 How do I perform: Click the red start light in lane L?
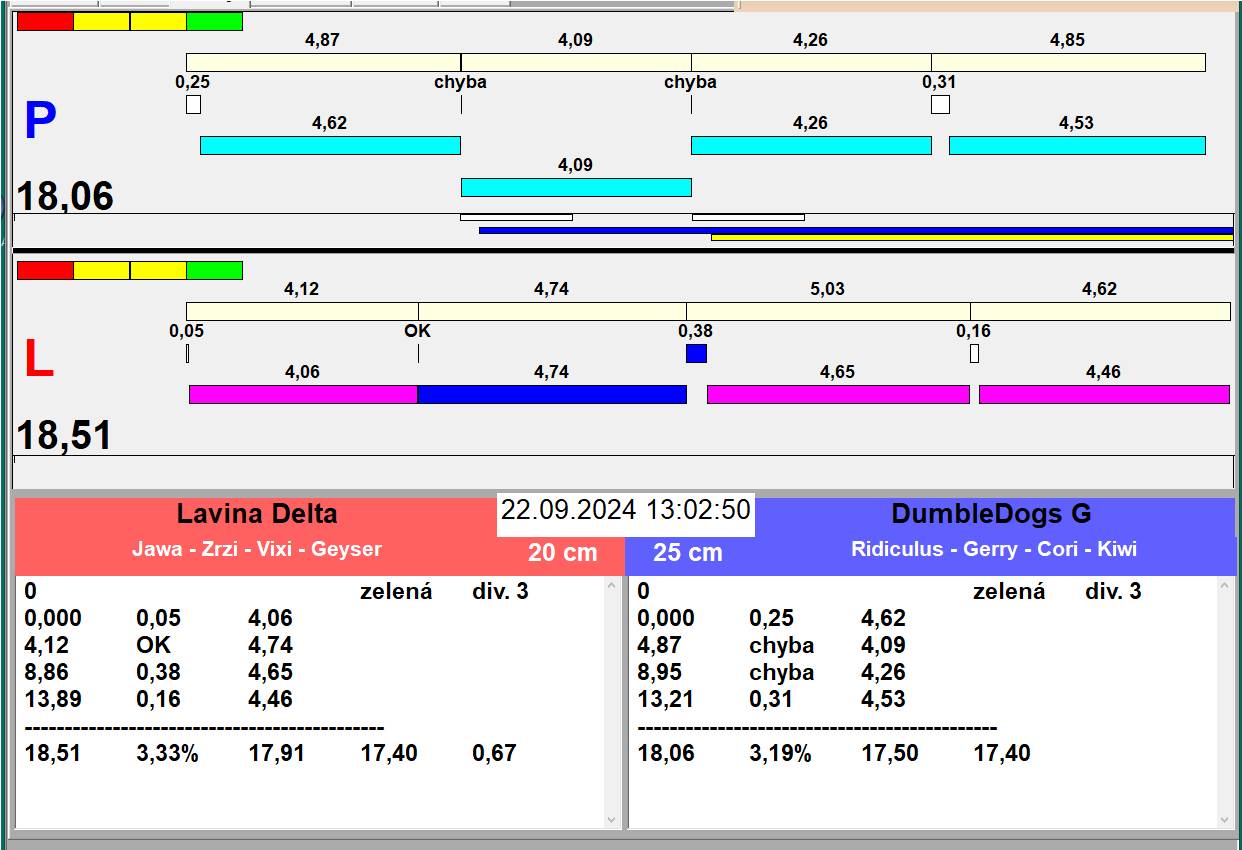click(x=45, y=270)
